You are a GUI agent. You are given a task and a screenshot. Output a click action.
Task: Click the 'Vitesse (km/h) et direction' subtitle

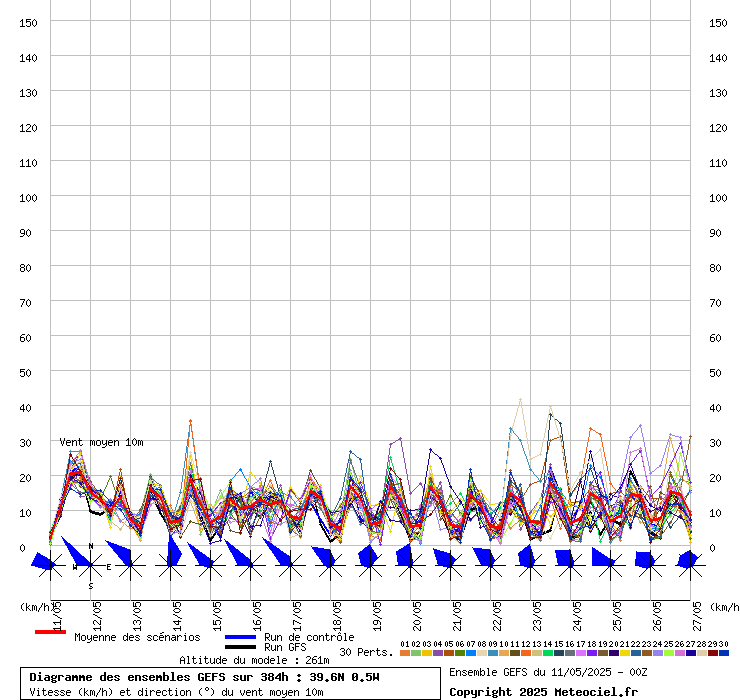point(176,692)
